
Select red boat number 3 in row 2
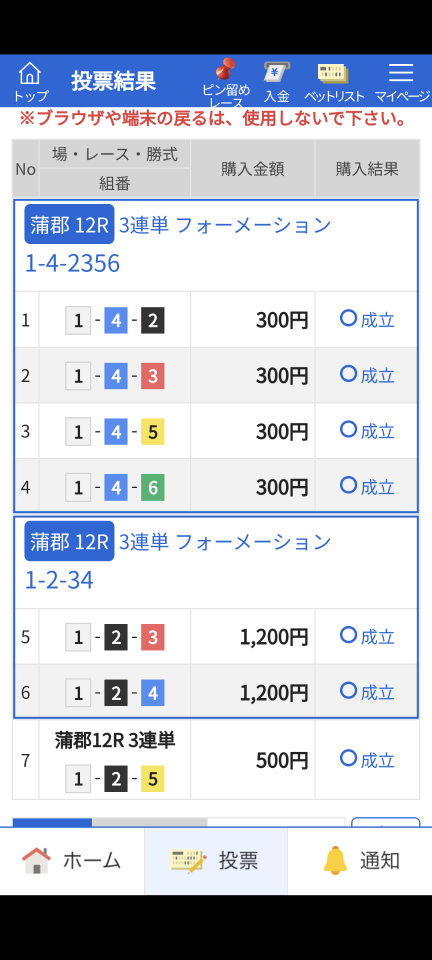[152, 376]
